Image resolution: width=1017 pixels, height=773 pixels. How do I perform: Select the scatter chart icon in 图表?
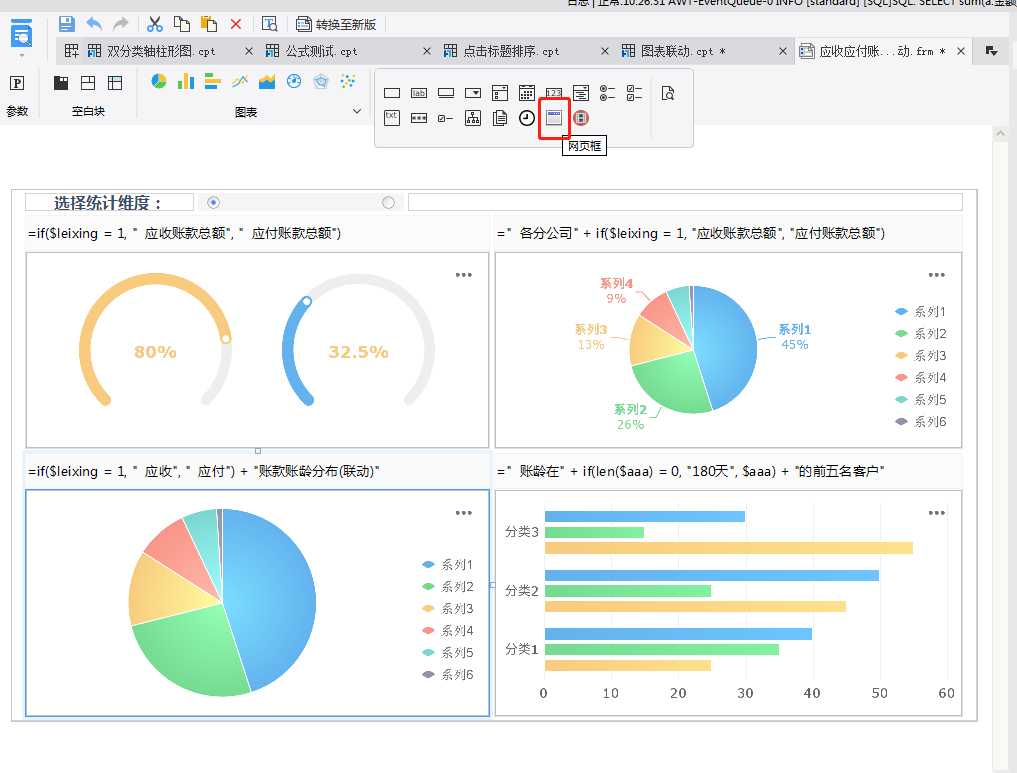coord(348,81)
